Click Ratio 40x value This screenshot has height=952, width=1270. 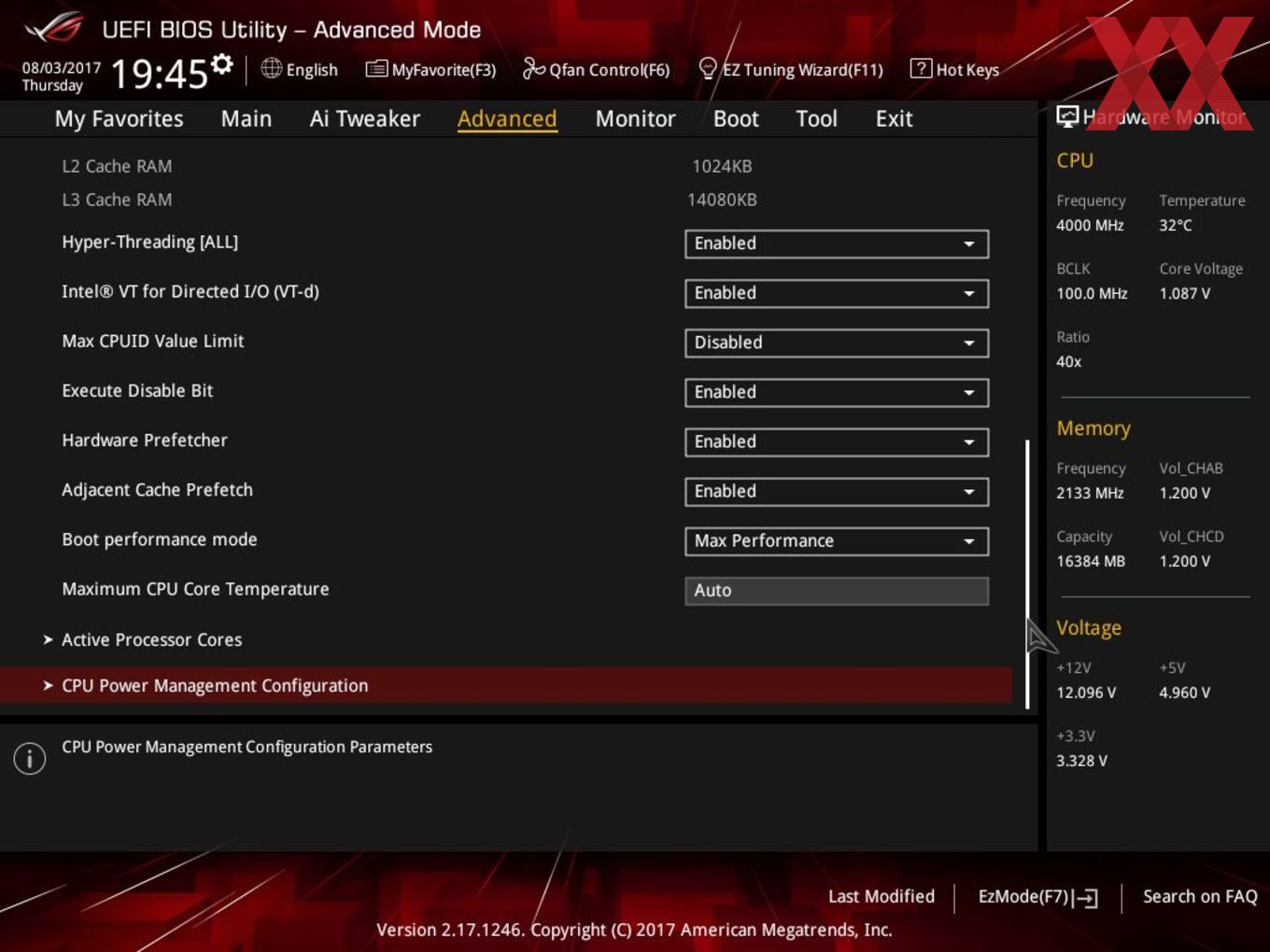[1069, 361]
